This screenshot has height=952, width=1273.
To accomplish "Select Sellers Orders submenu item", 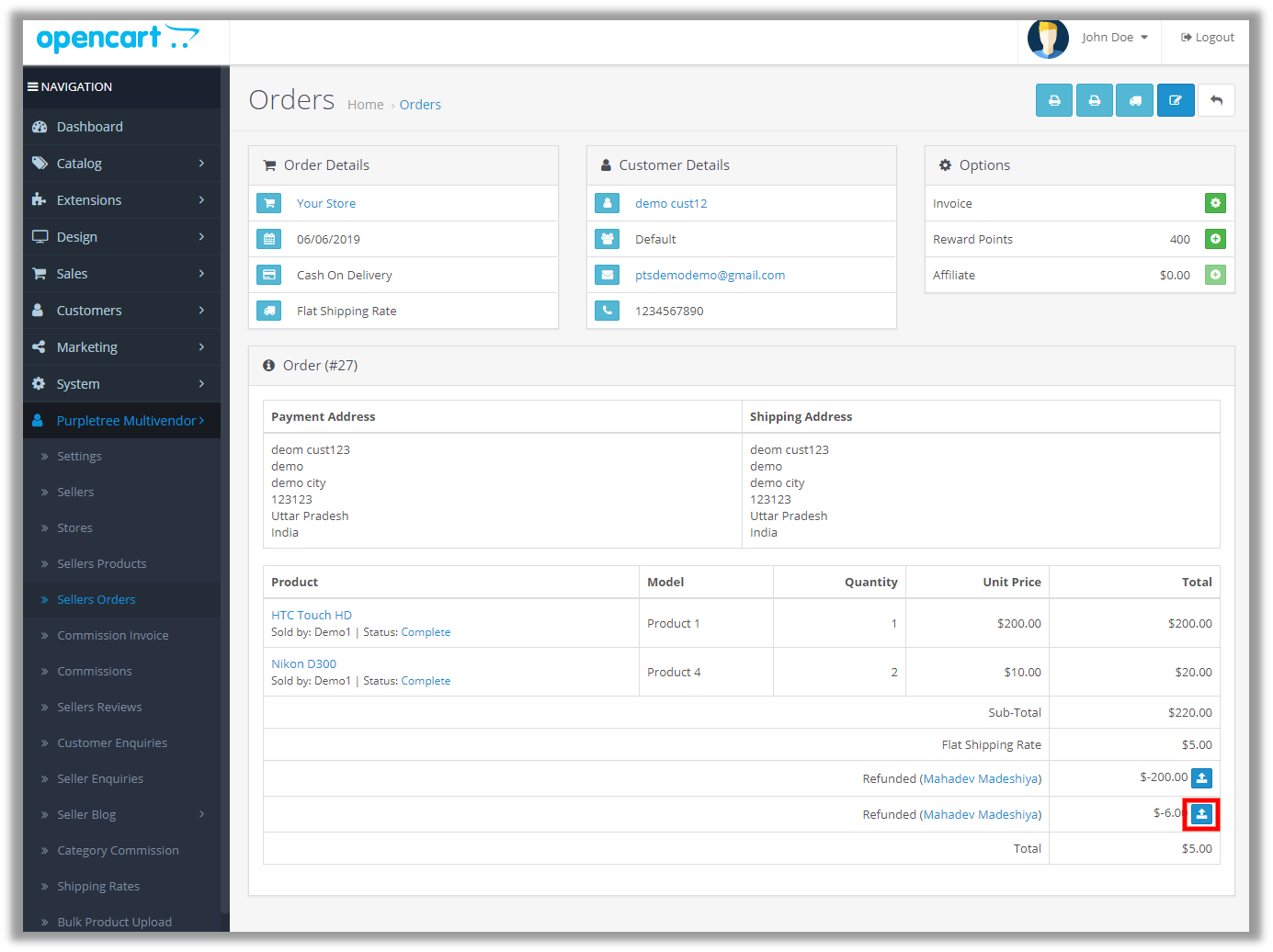I will 121,599.
